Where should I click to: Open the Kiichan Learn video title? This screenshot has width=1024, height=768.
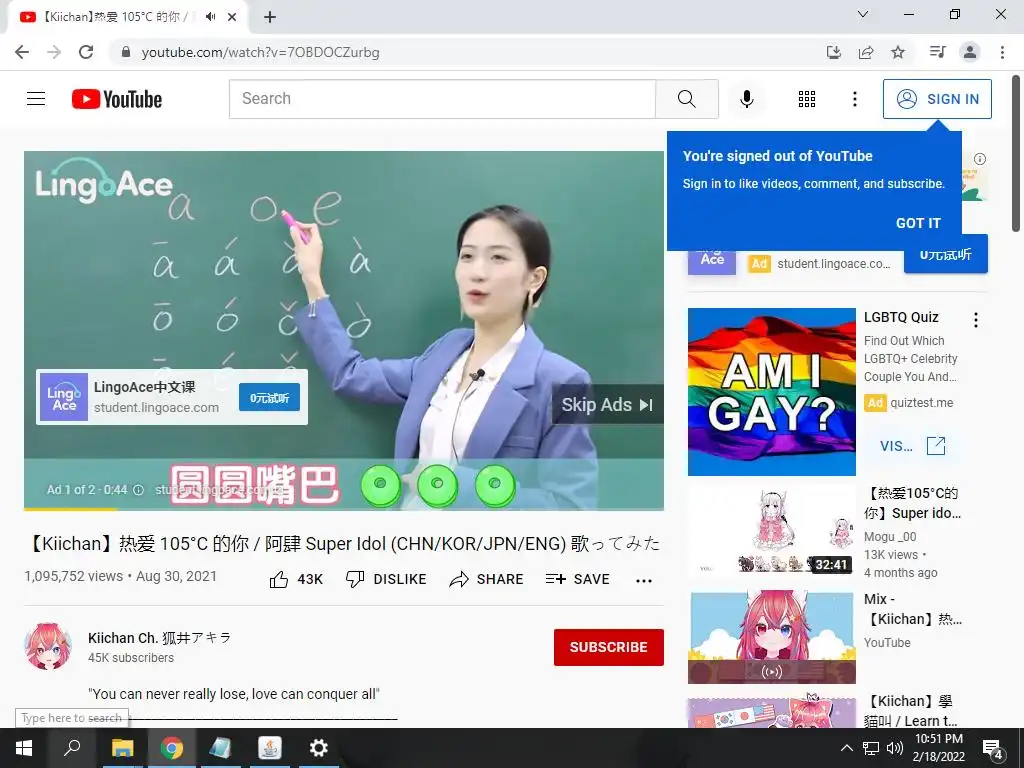[x=912, y=711]
